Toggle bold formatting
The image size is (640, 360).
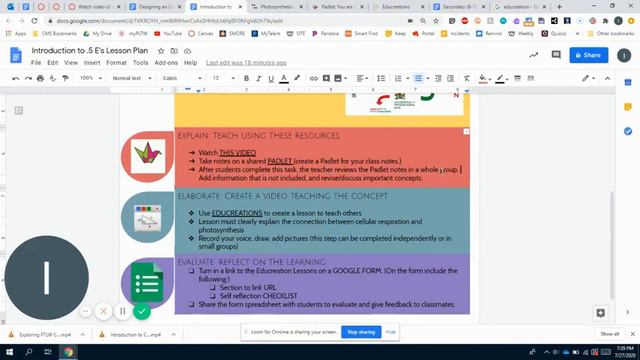(246, 78)
